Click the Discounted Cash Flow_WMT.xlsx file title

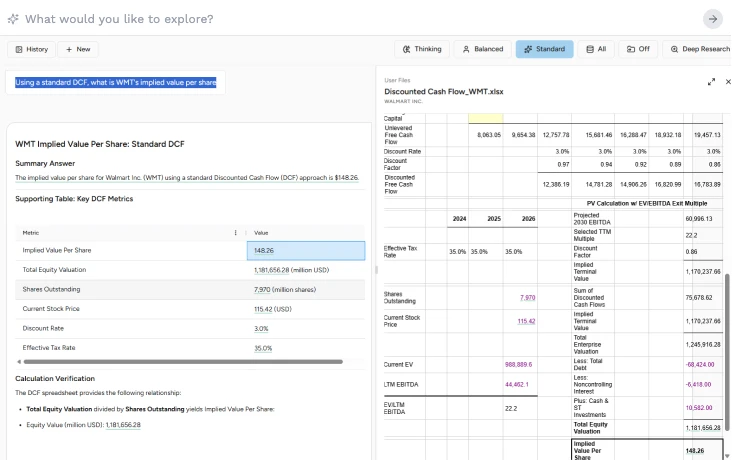coord(443,92)
